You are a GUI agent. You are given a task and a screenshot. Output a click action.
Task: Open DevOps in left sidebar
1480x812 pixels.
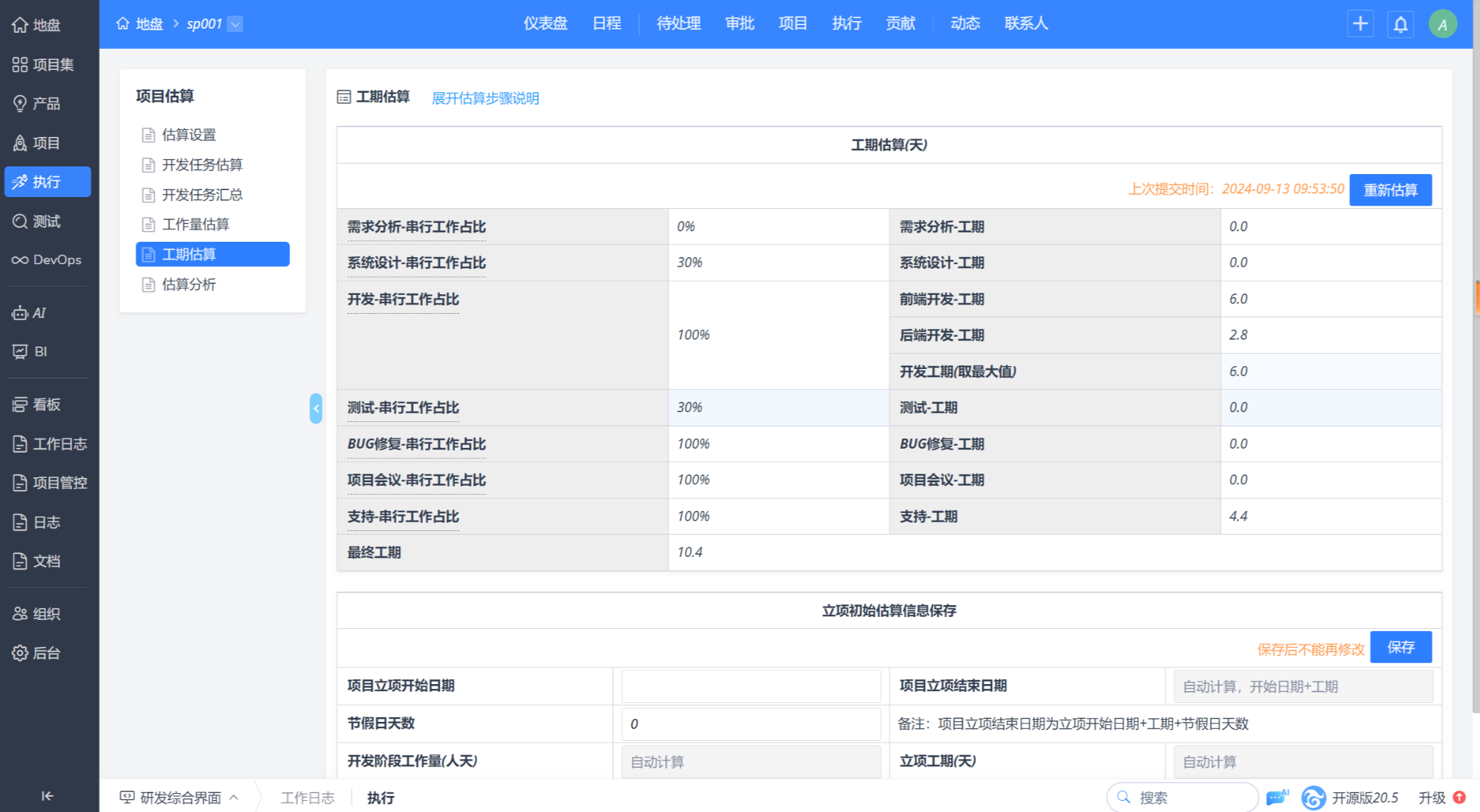pos(47,260)
